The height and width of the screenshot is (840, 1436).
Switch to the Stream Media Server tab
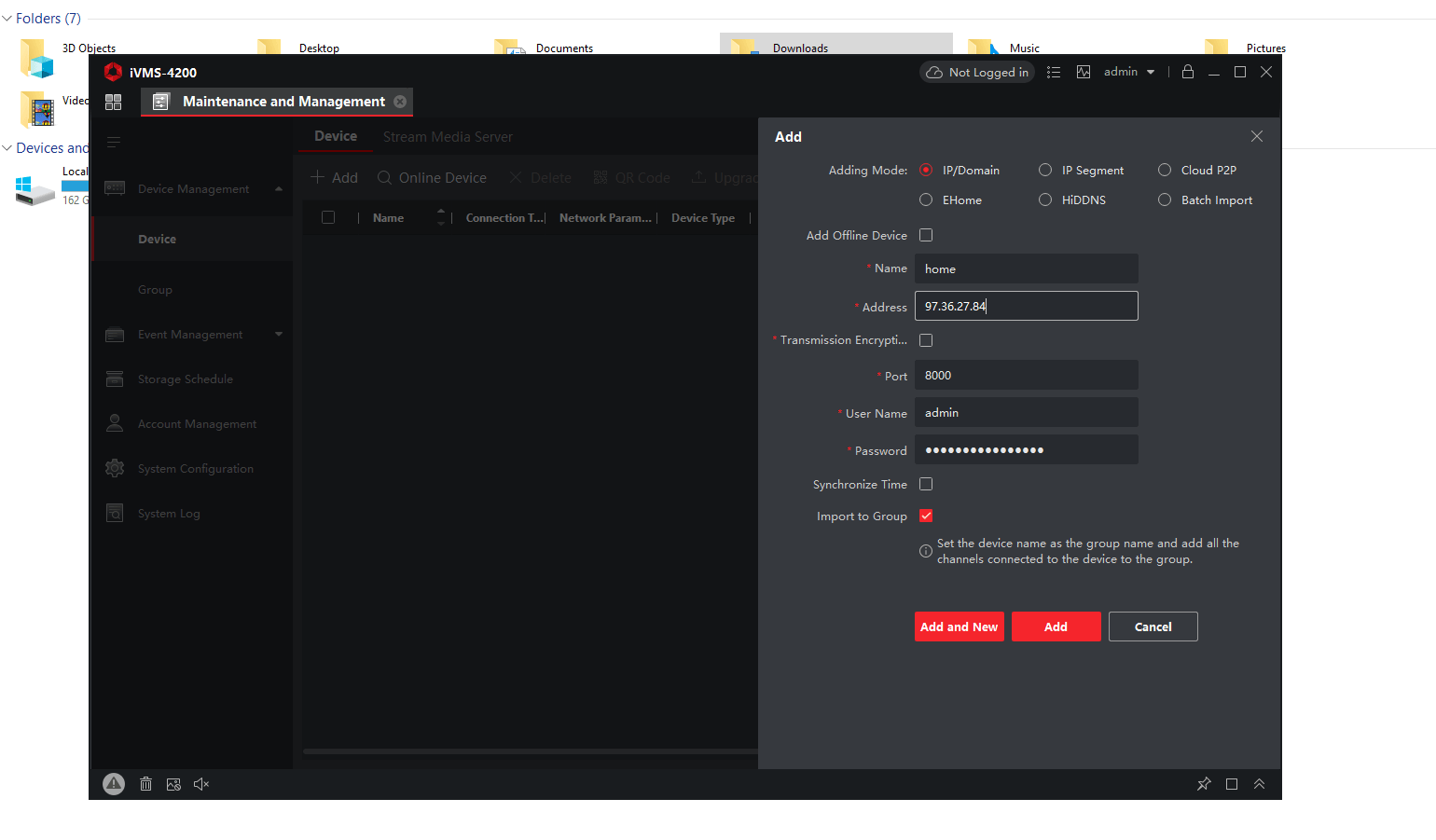coord(448,137)
